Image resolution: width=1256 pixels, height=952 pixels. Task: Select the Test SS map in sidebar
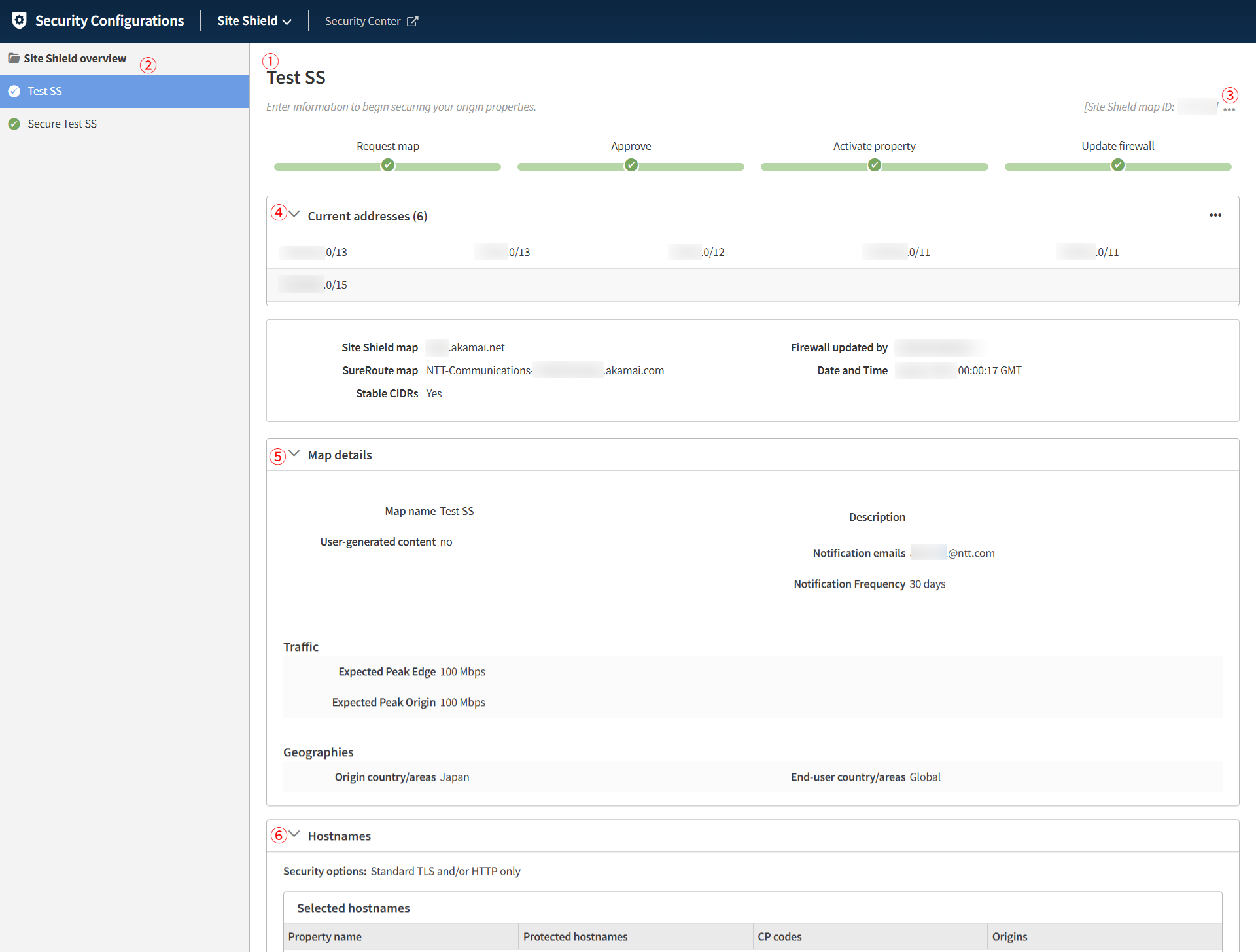coord(45,91)
